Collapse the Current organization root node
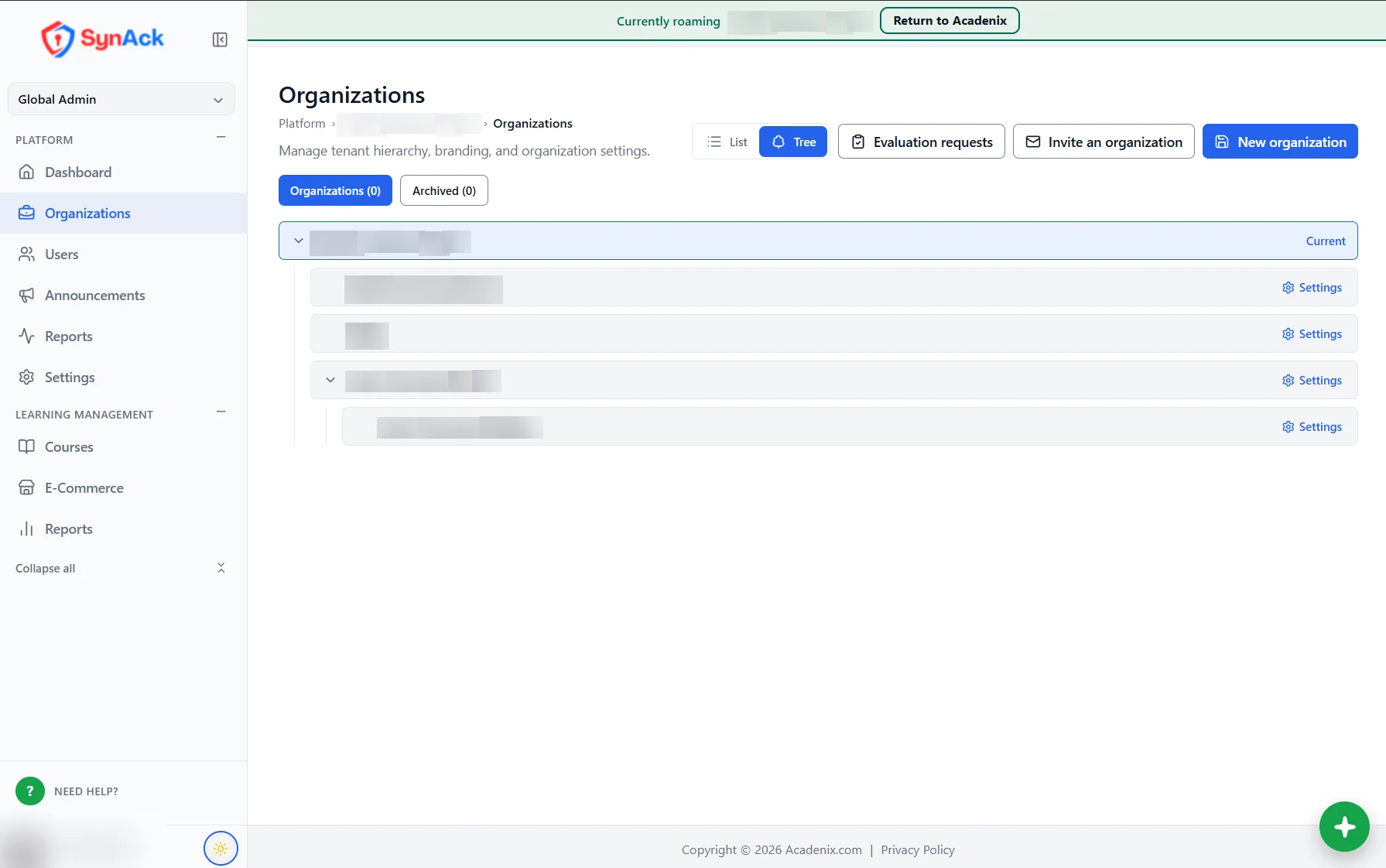The height and width of the screenshot is (868, 1386). (x=298, y=241)
